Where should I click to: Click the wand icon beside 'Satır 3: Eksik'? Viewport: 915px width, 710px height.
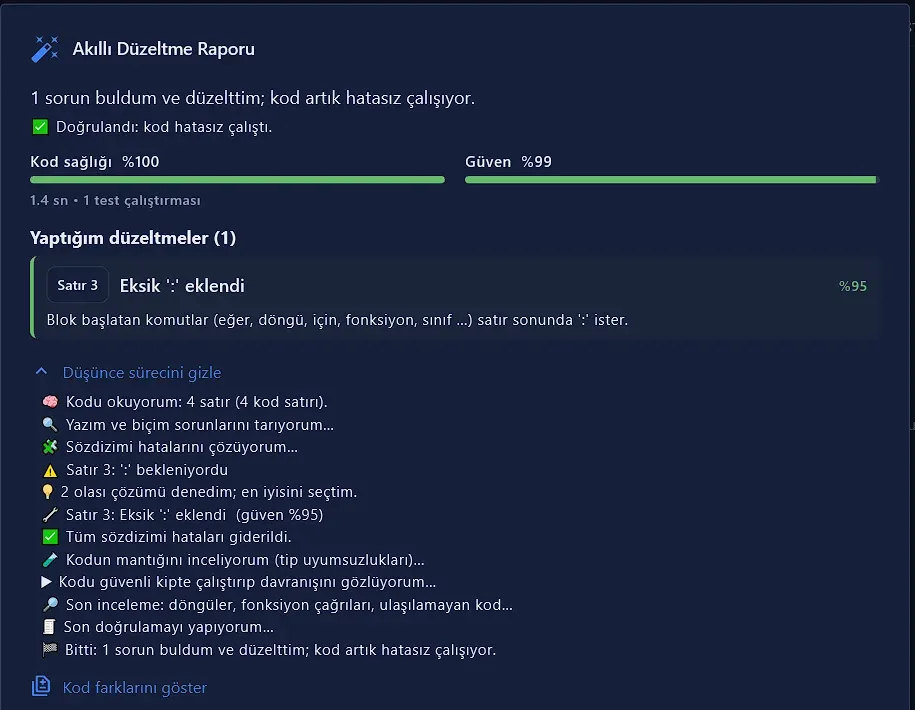[x=50, y=515]
